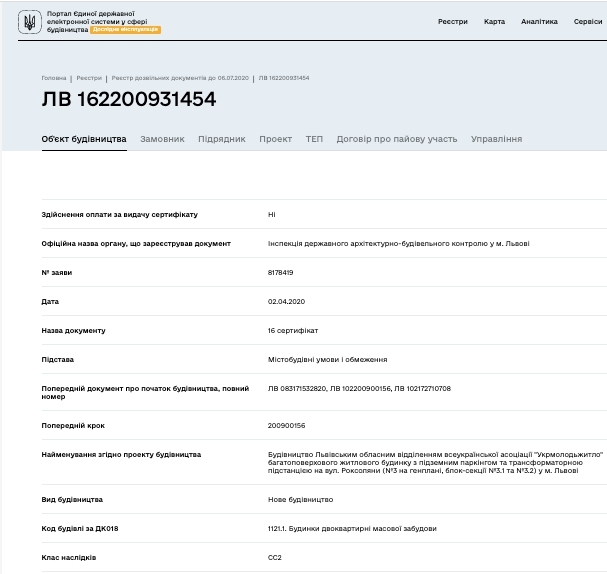Switch to the Підрядник tab
Viewport: 607px width, 574px height.
(222, 139)
